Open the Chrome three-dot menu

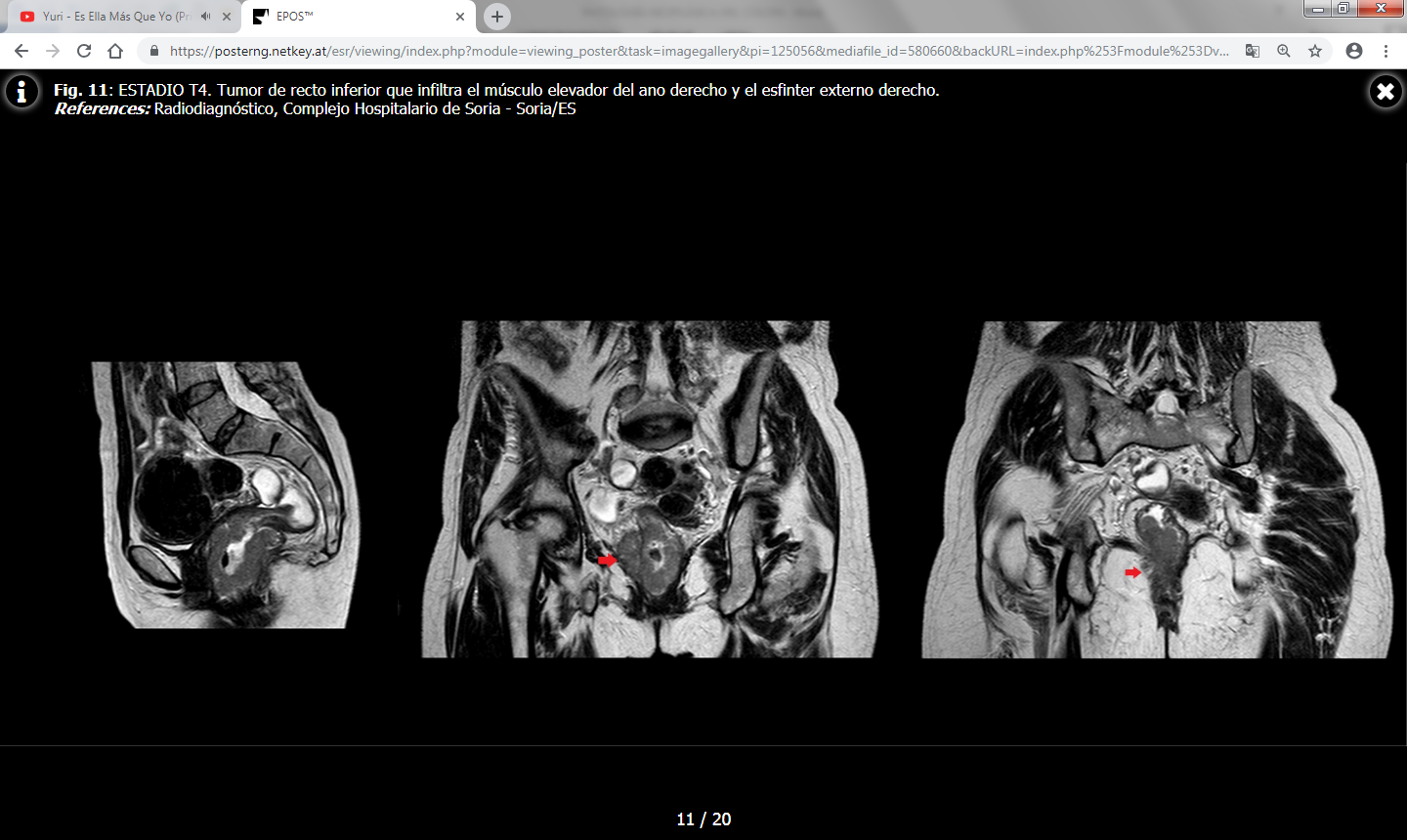point(1386,51)
